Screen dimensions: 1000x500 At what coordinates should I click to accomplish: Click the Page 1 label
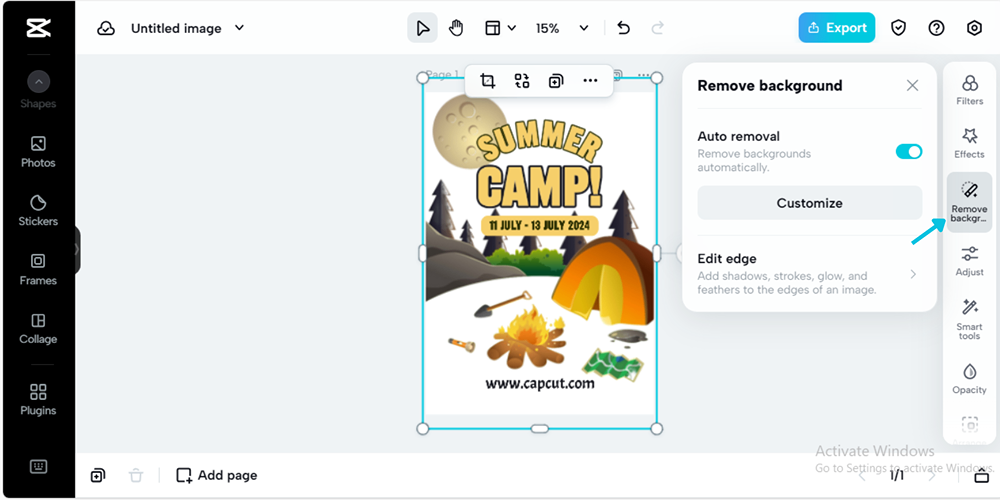(x=443, y=75)
